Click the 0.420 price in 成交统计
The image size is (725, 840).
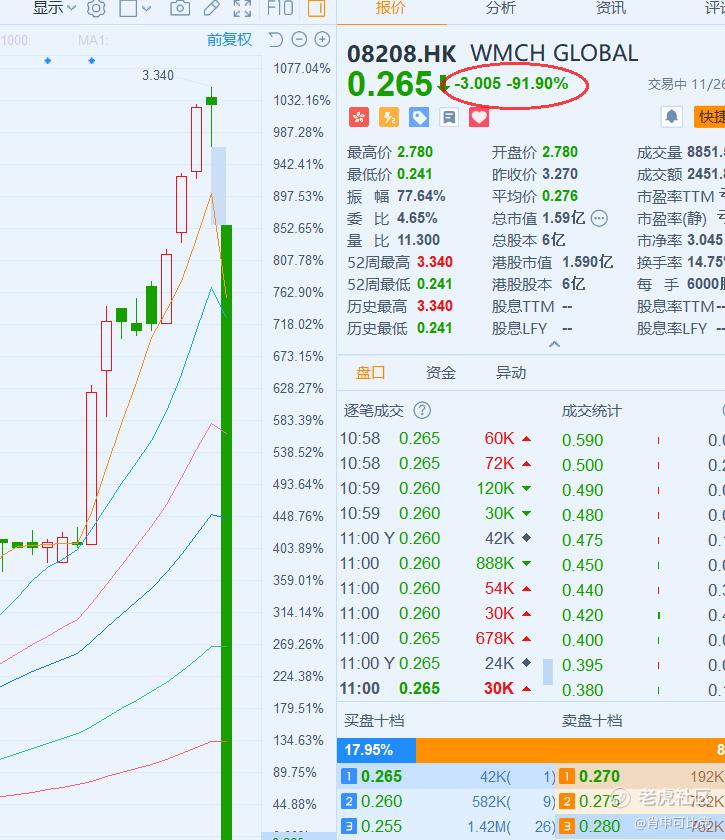(582, 615)
